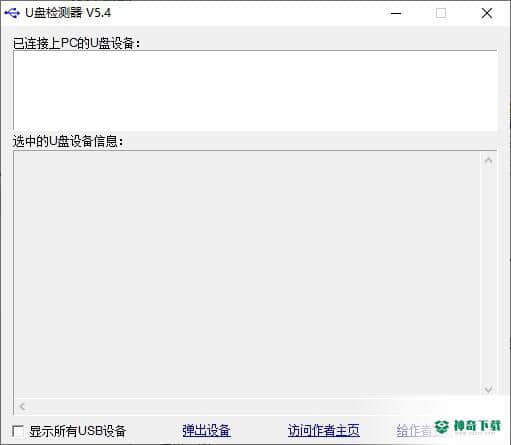Click the 已连接上PC的U盘设备 label

pos(77,43)
